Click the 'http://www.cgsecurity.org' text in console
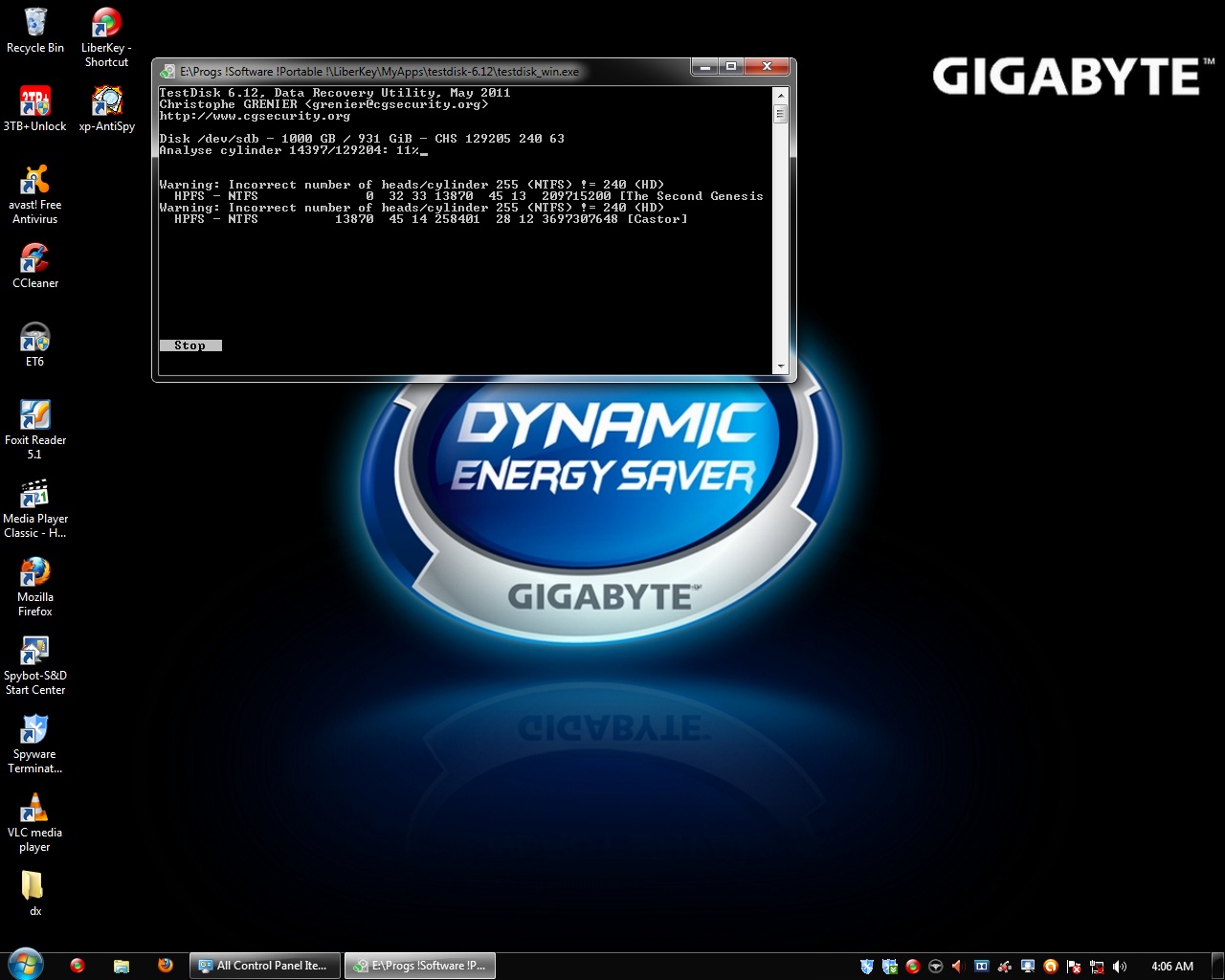Viewport: 1225px width, 980px height. (255, 116)
